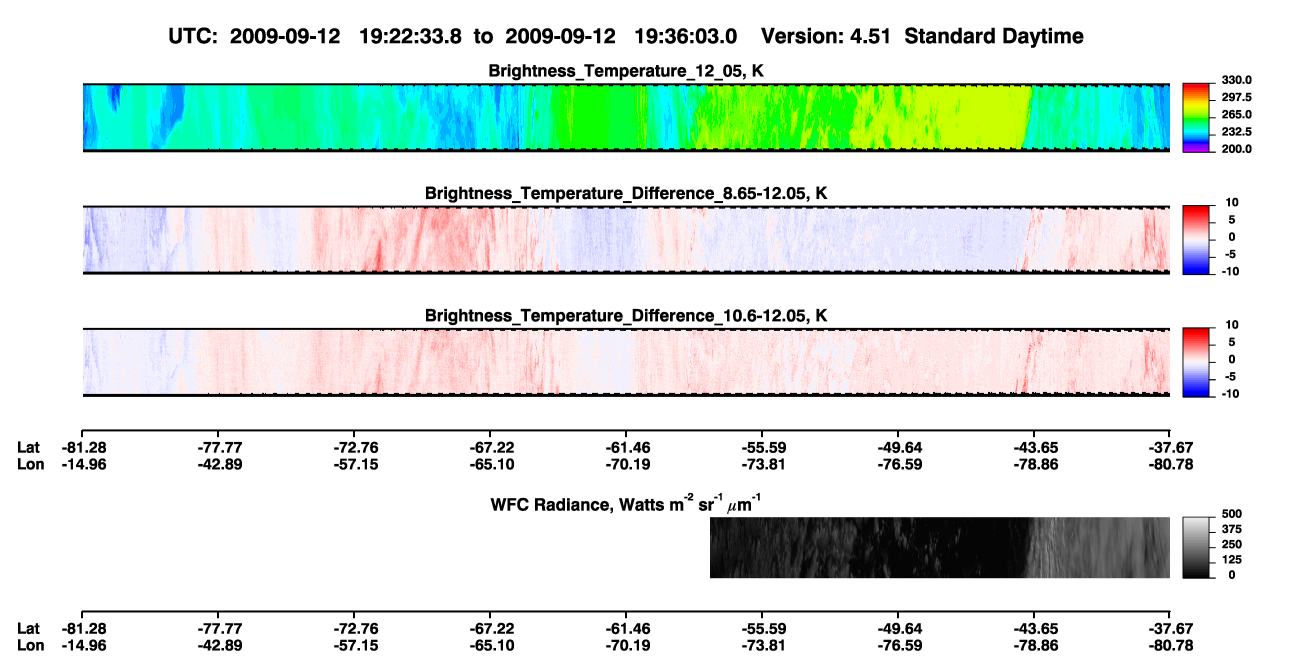Click latitude -67.22 on the axis above WFC panel
1300x667 pixels.
pyautogui.click(x=490, y=448)
